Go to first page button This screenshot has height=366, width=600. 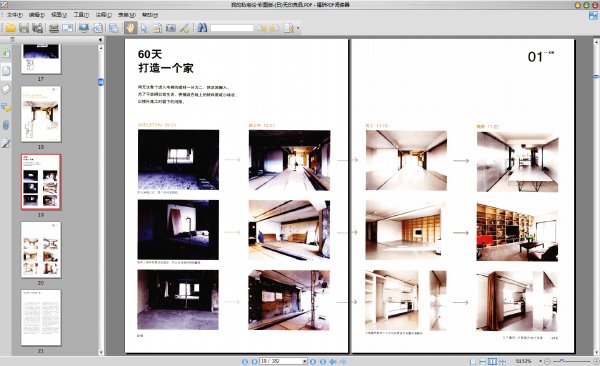tap(245, 361)
